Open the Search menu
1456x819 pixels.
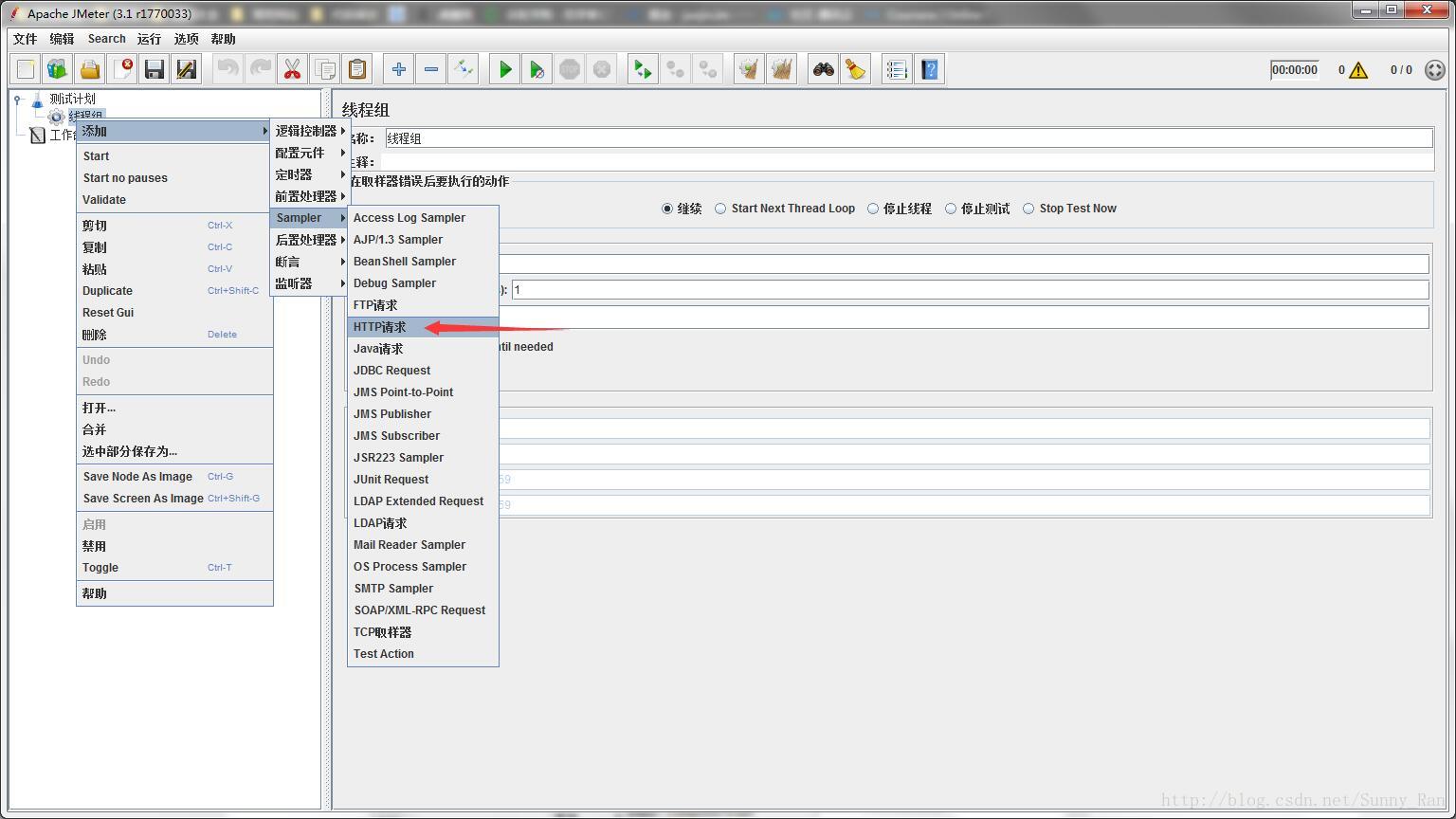click(106, 39)
